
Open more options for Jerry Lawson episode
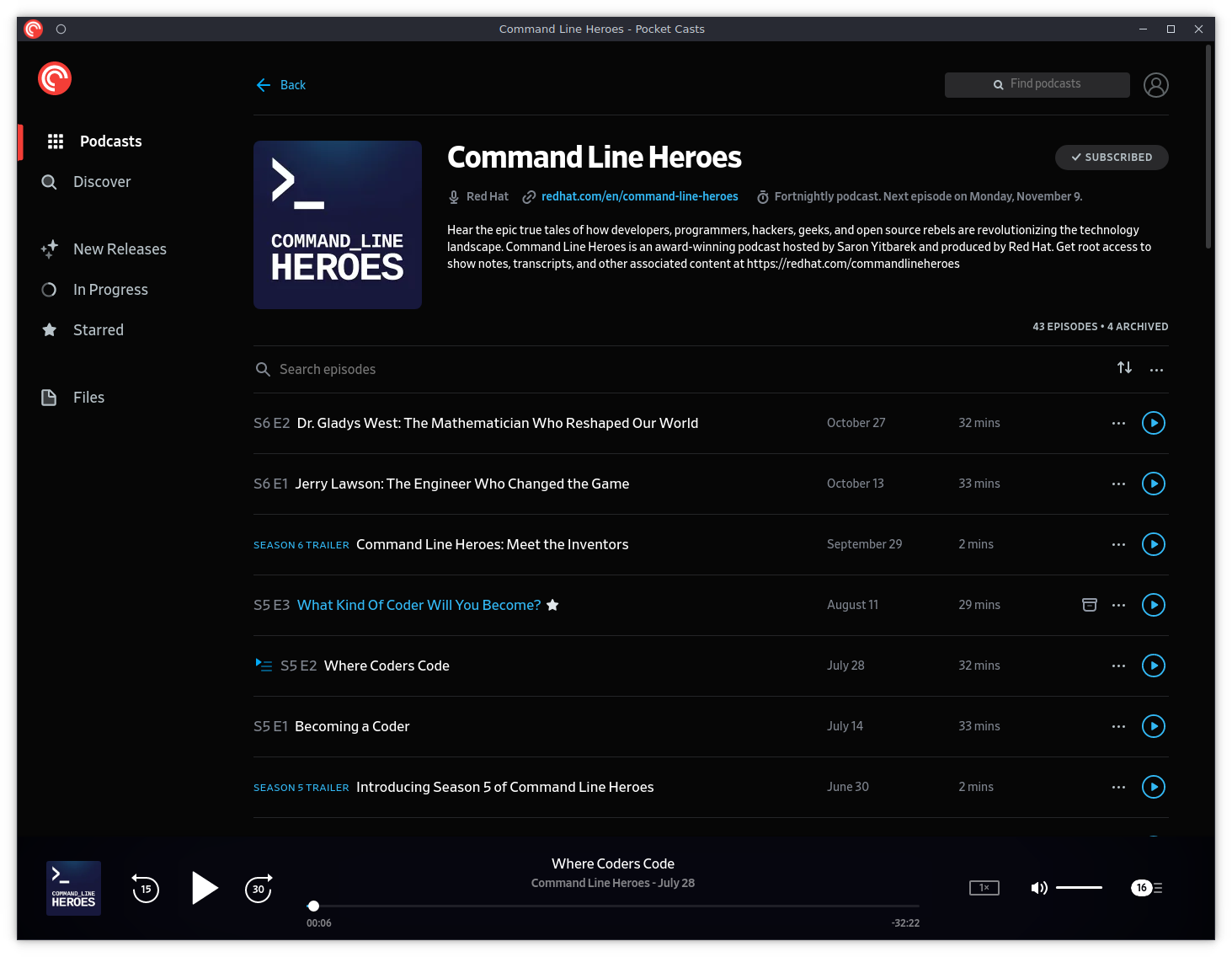click(x=1118, y=484)
